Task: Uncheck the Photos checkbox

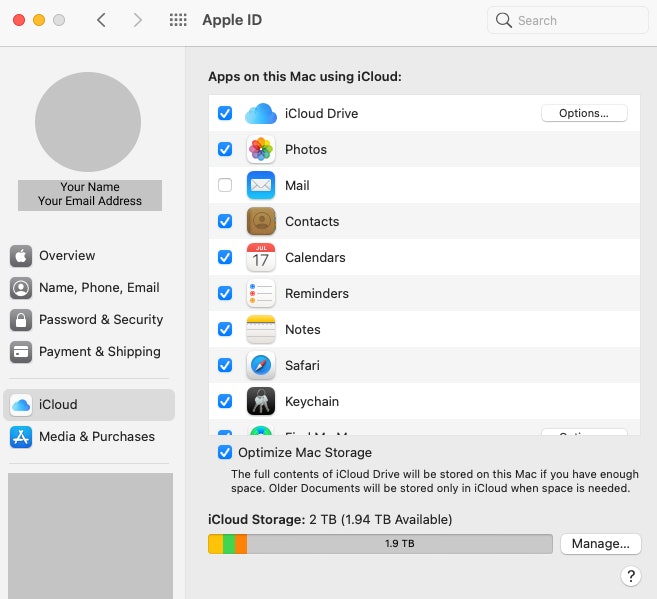Action: point(225,149)
